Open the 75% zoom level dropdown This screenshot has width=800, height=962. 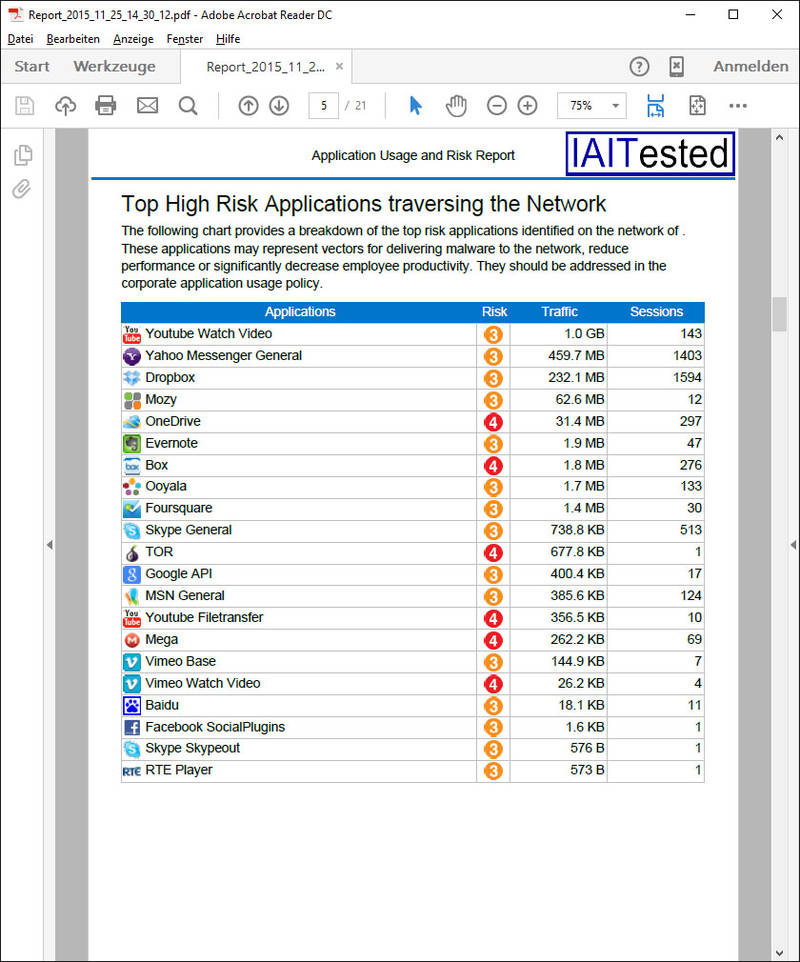tap(615, 106)
